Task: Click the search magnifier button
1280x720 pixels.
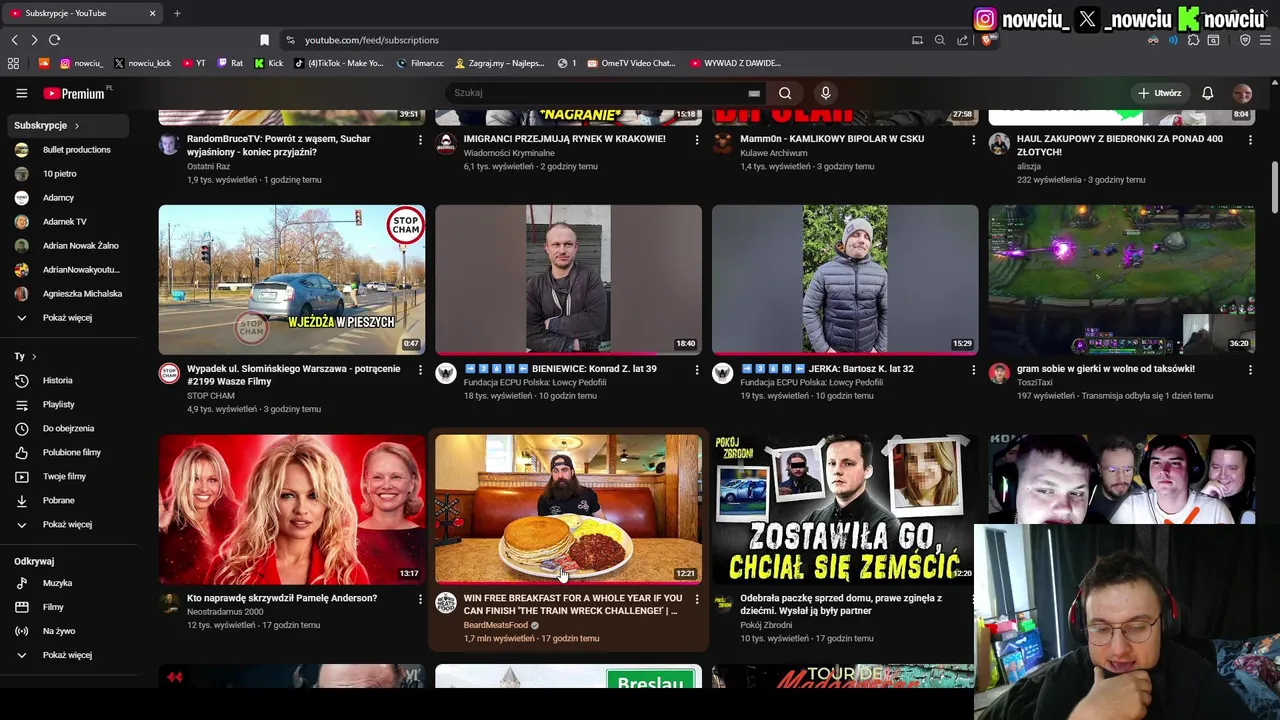Action: coord(785,93)
